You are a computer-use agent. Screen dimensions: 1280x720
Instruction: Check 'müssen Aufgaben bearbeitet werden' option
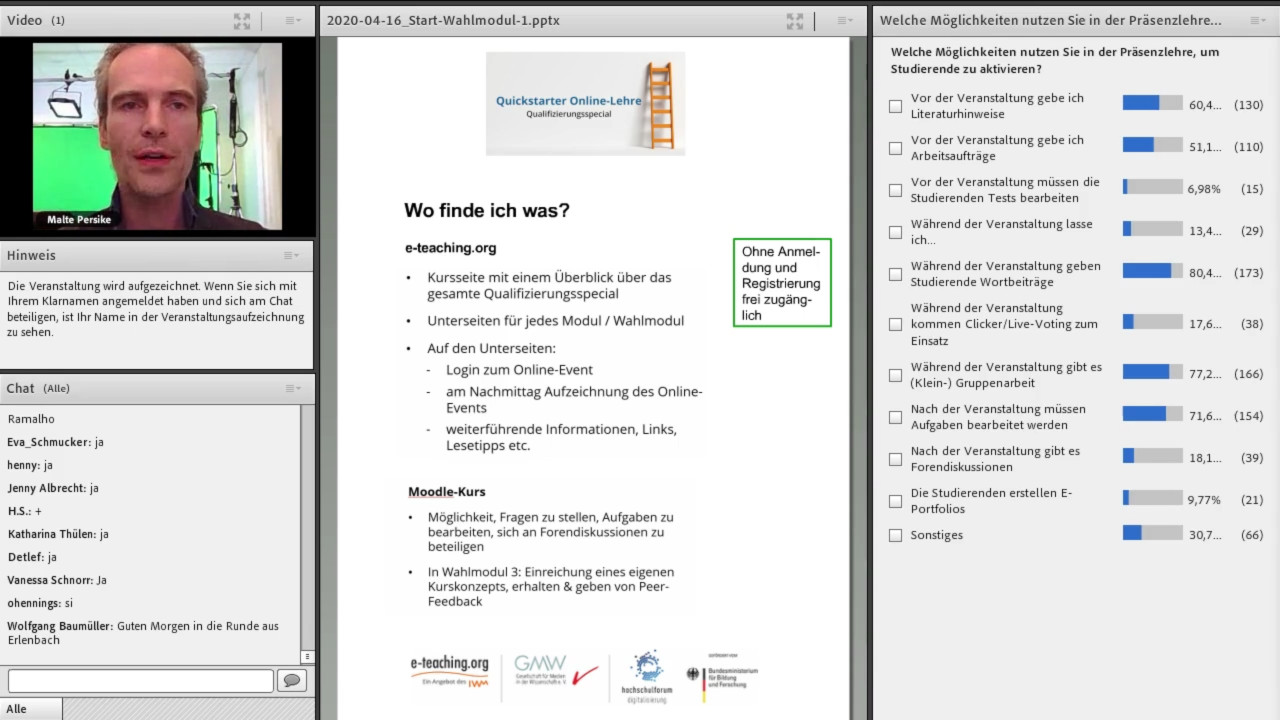[x=895, y=417]
